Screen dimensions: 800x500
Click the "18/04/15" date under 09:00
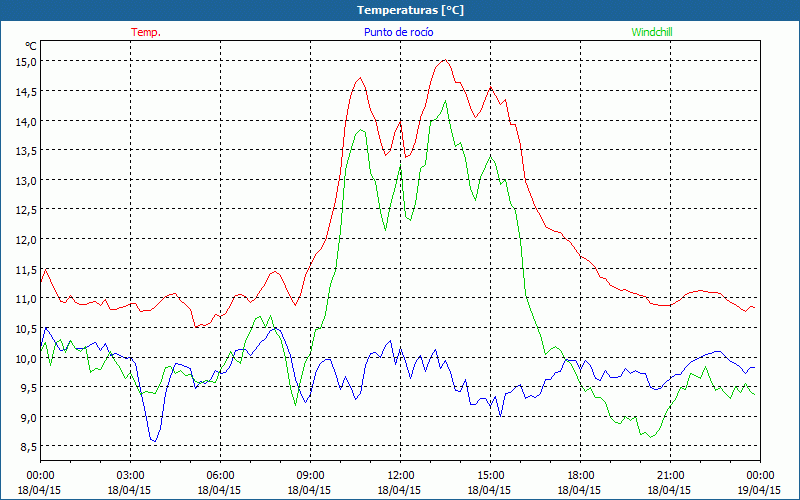(x=309, y=490)
